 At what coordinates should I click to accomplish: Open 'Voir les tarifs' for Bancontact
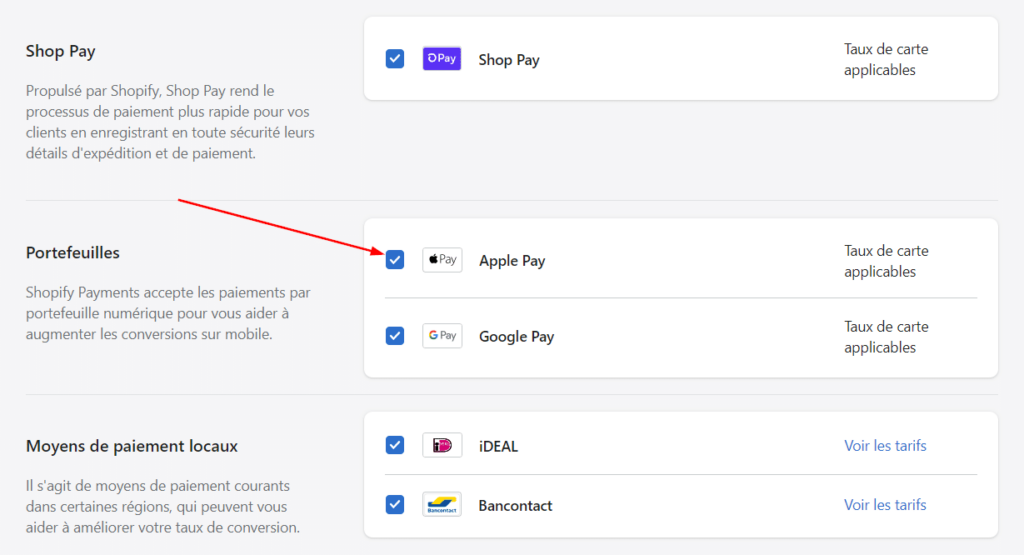tap(885, 505)
